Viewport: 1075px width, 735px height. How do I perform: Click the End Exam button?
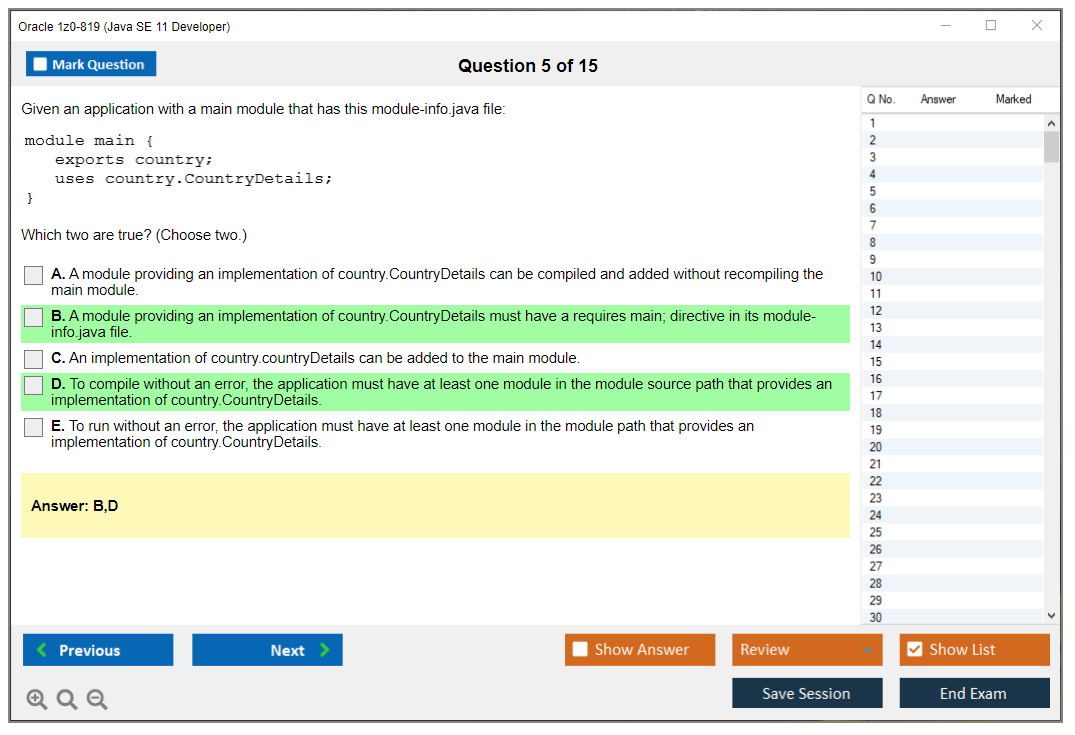[974, 693]
